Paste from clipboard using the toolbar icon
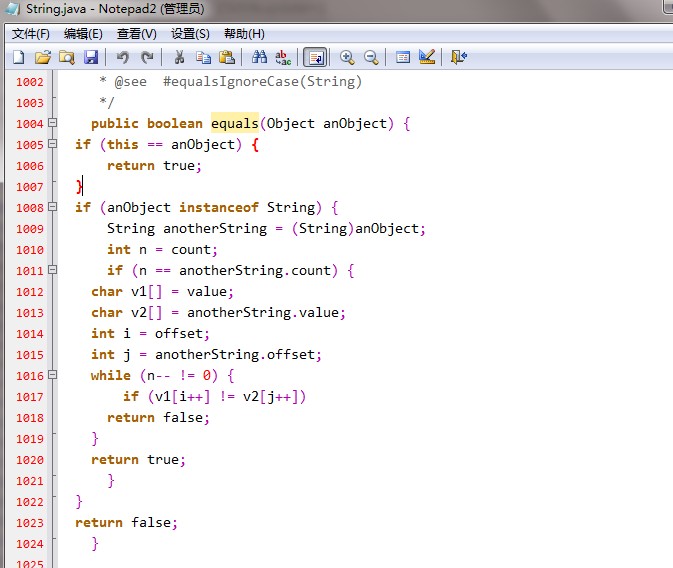Viewport: 673px width, 568px height. pos(227,58)
